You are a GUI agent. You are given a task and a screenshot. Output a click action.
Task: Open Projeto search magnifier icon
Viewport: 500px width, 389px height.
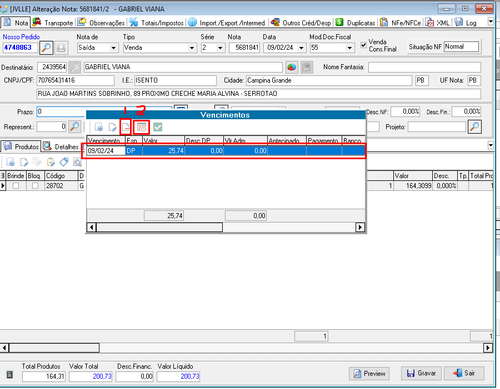(475, 127)
